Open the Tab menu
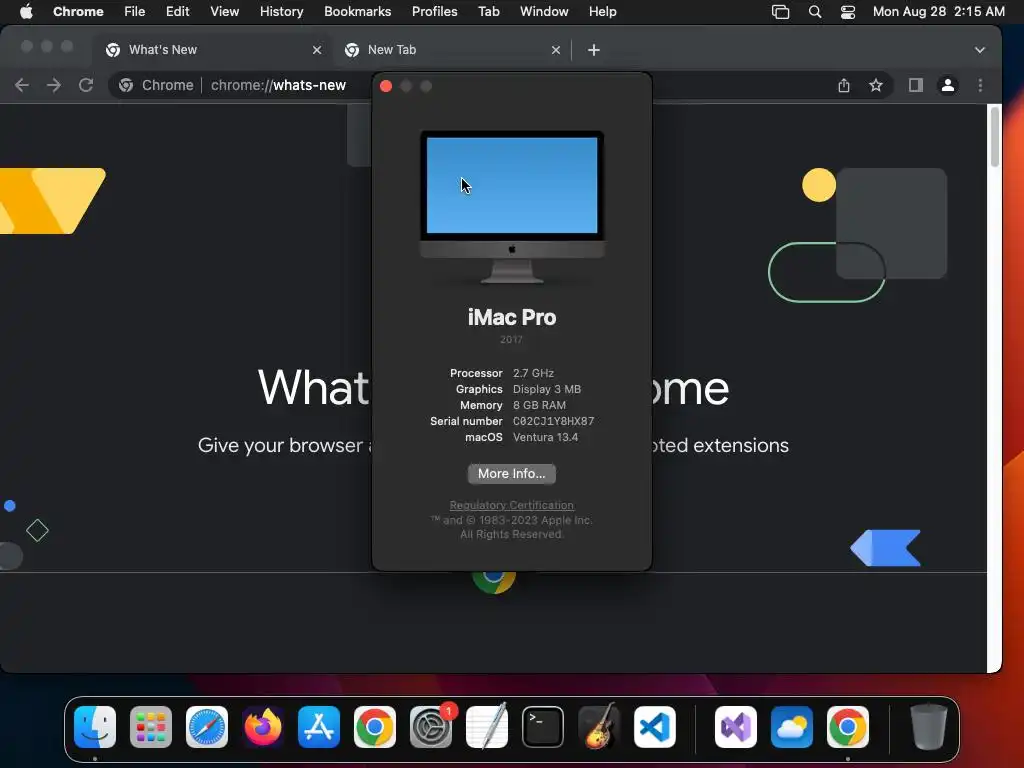1024x768 pixels. (488, 11)
